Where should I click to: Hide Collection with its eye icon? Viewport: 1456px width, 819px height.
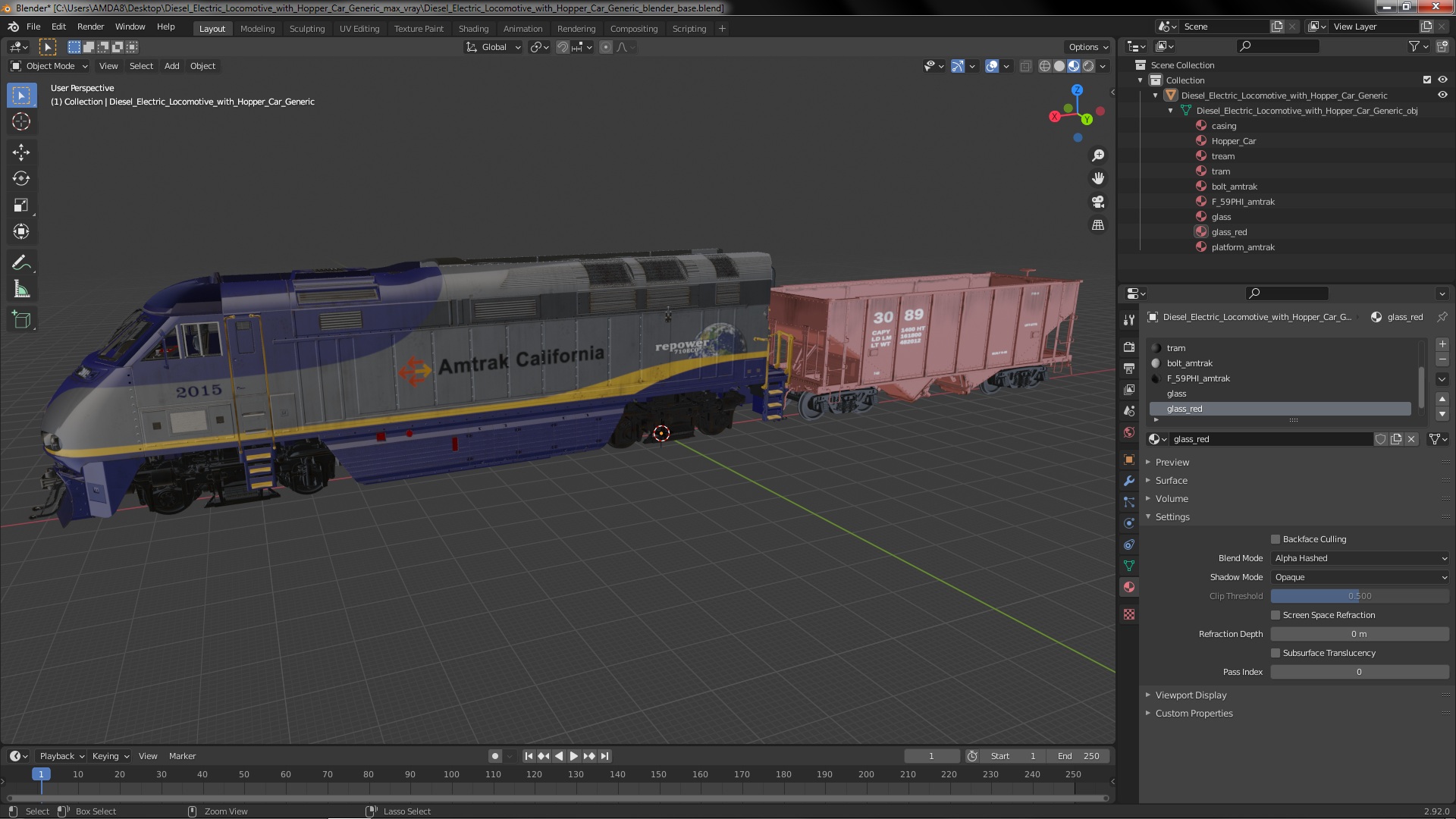point(1442,80)
